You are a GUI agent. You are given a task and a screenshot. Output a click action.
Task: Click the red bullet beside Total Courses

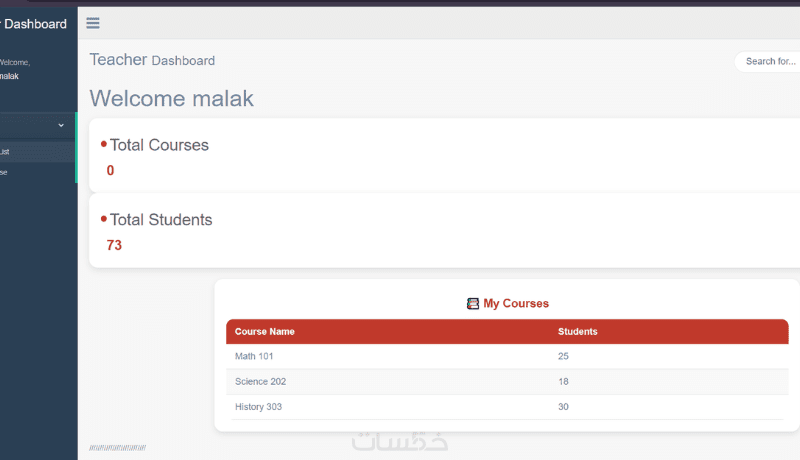click(x=104, y=144)
